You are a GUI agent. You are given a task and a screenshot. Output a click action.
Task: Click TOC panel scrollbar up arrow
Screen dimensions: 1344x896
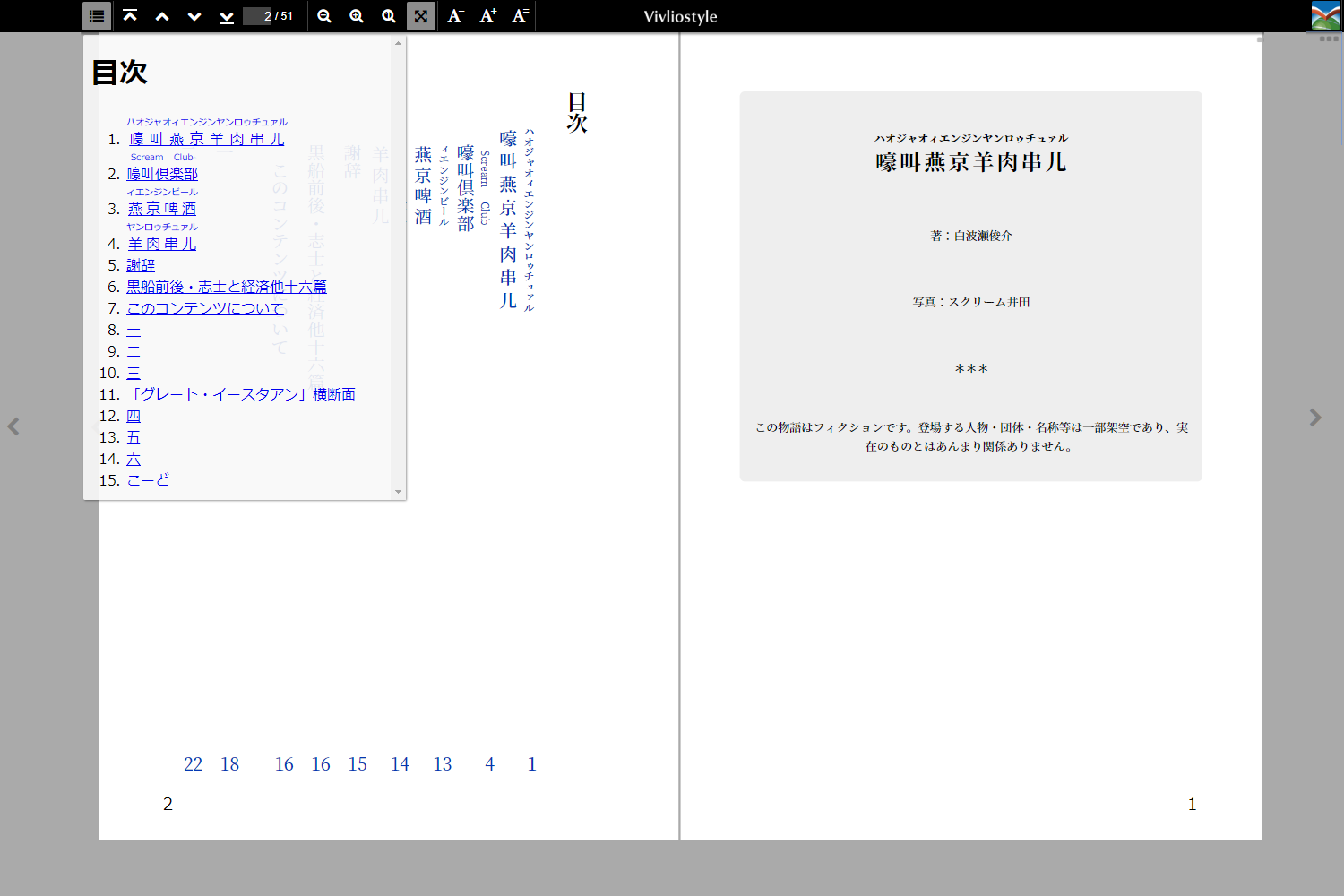[399, 43]
